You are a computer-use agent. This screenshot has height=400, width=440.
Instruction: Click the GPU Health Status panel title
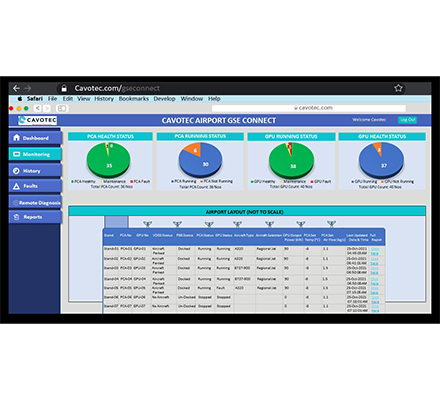pyautogui.click(x=382, y=136)
